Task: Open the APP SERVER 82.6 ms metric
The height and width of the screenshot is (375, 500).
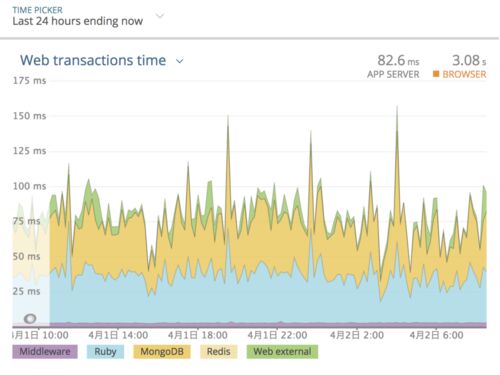Action: coord(393,66)
